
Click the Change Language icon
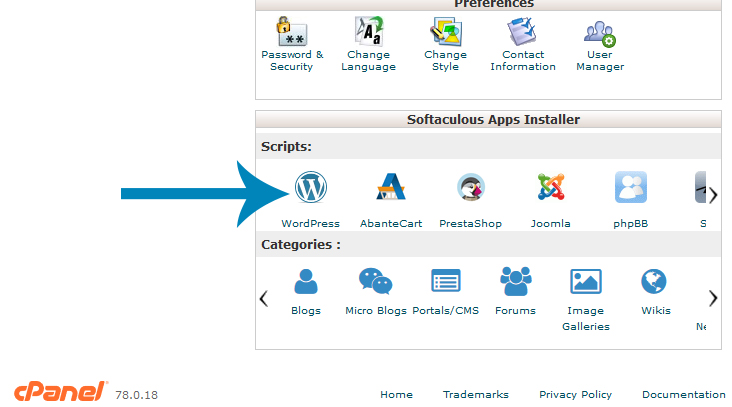pyautogui.click(x=368, y=34)
